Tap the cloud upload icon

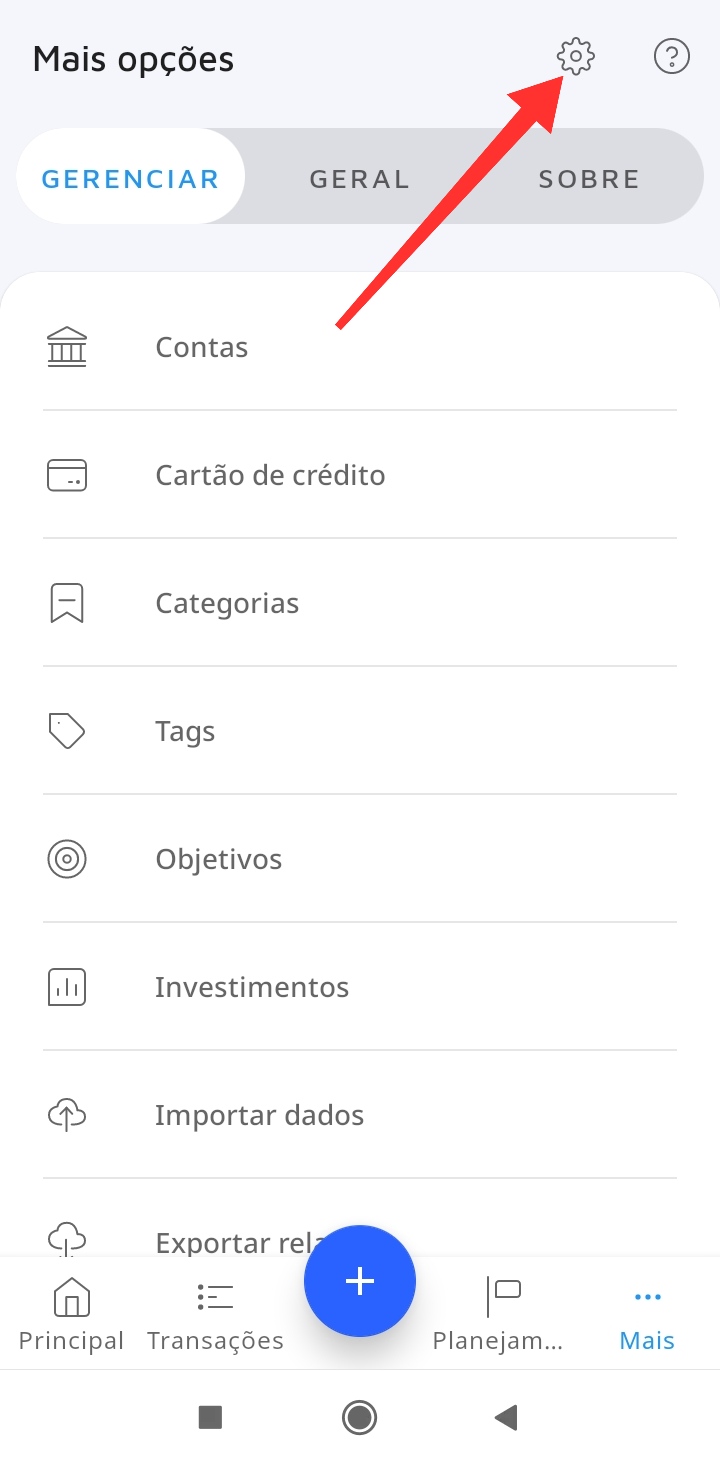[x=67, y=1115]
